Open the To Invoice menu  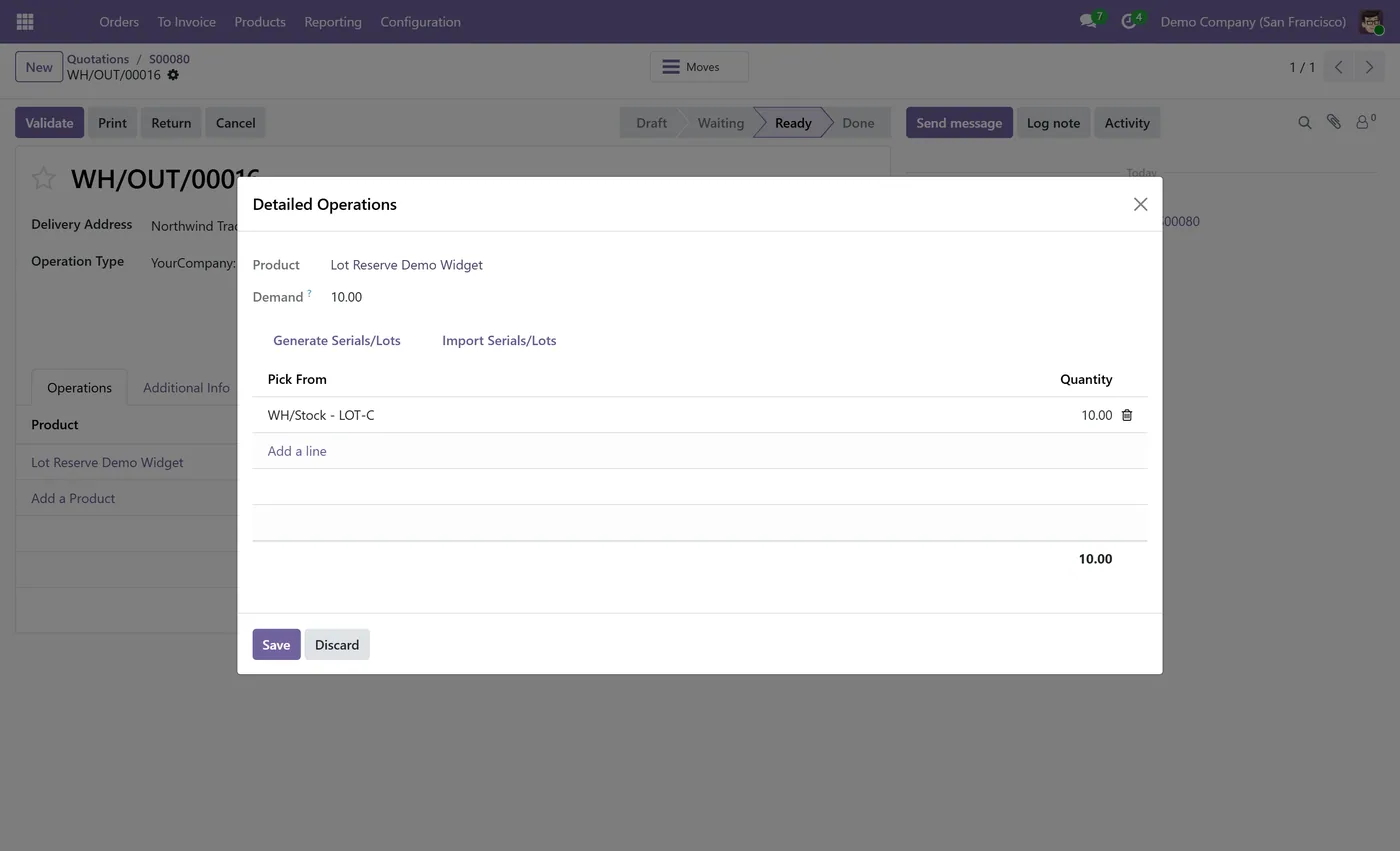[186, 21]
